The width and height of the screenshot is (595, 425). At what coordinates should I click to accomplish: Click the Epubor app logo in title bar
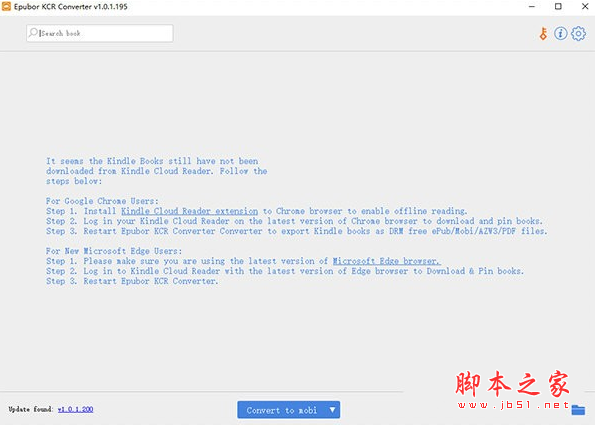[6, 6]
